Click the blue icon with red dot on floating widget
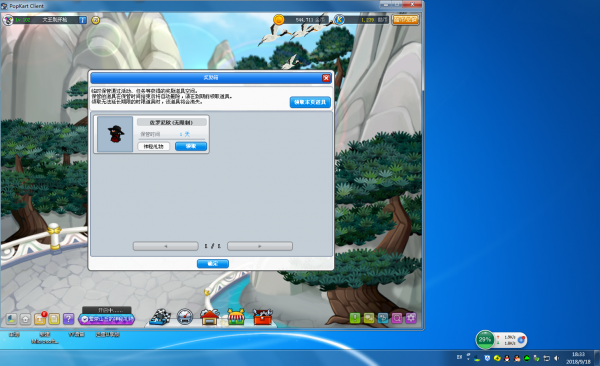 (x=521, y=340)
